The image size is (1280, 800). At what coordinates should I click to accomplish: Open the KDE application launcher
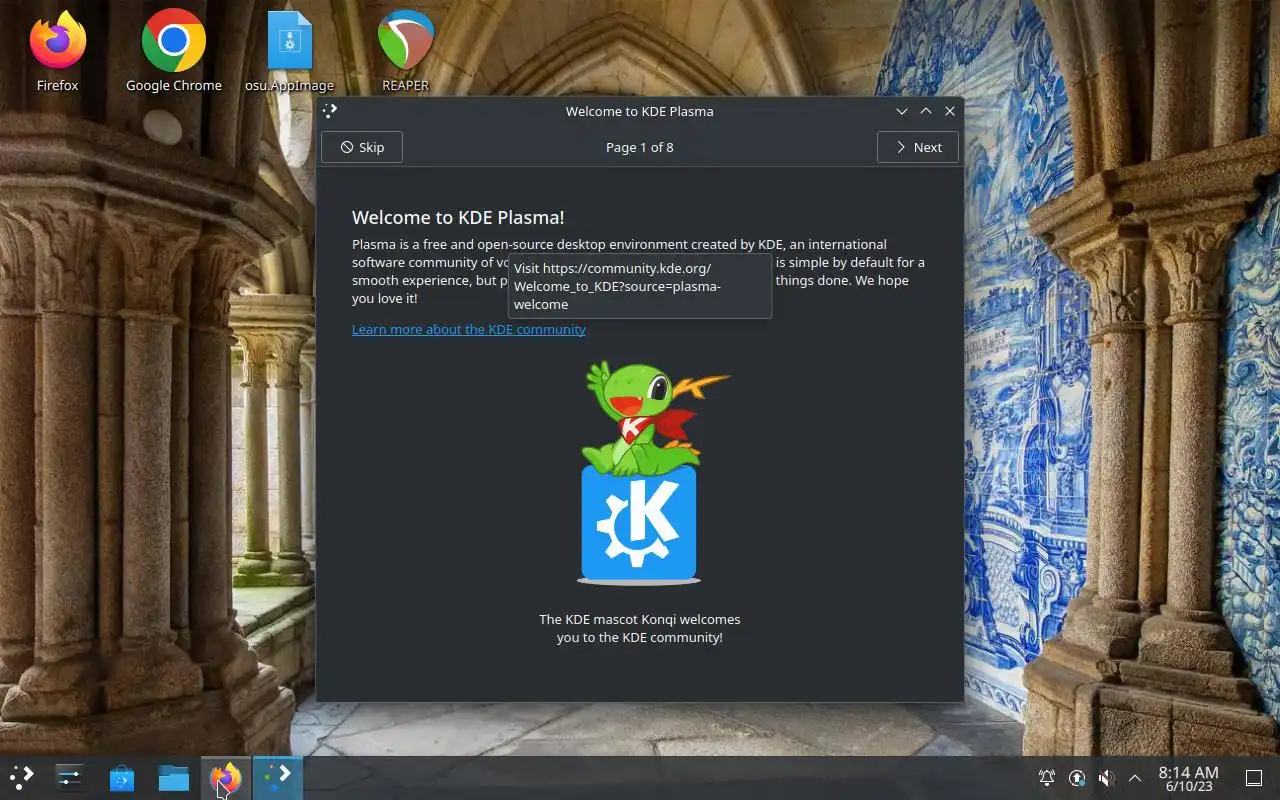pyautogui.click(x=22, y=777)
